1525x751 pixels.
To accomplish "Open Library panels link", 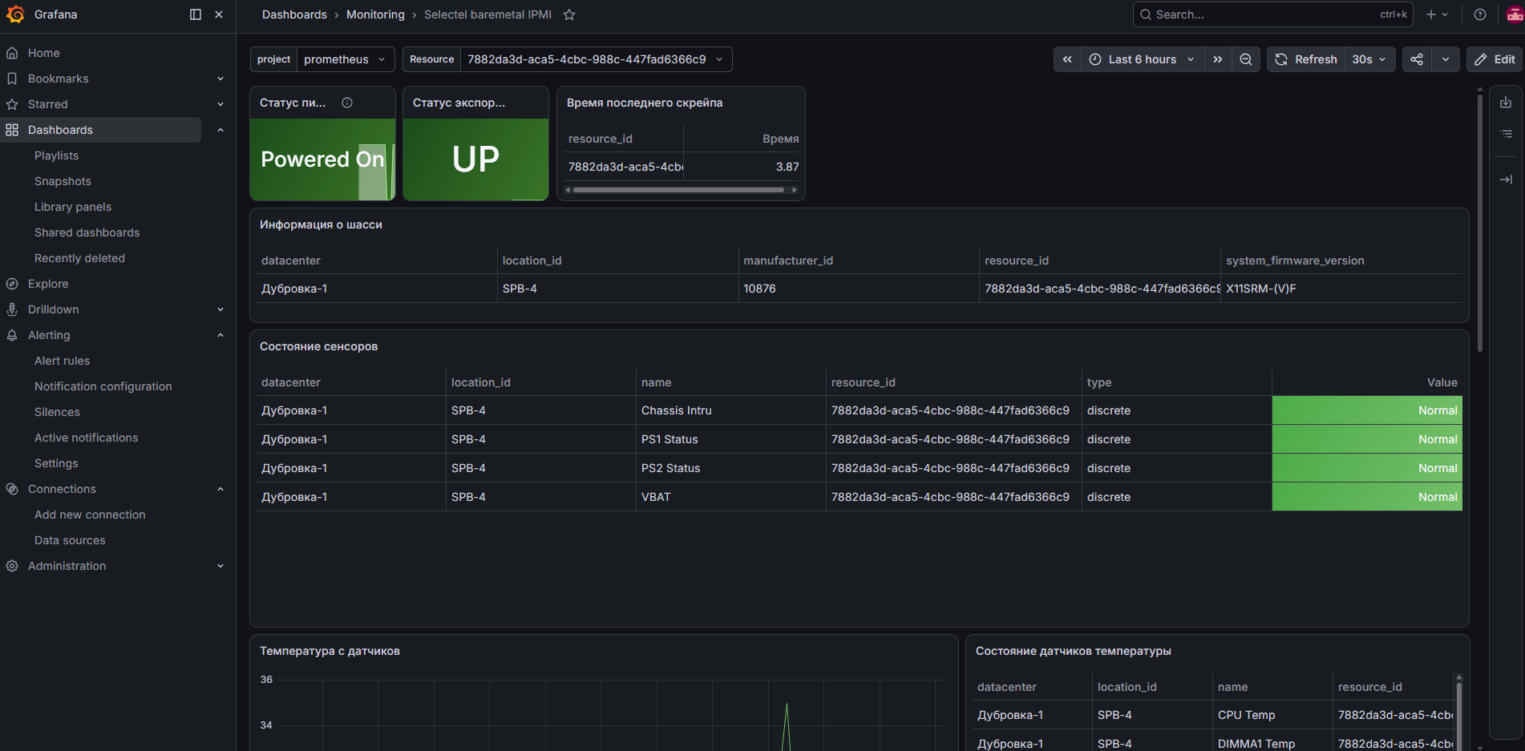I will coord(73,207).
